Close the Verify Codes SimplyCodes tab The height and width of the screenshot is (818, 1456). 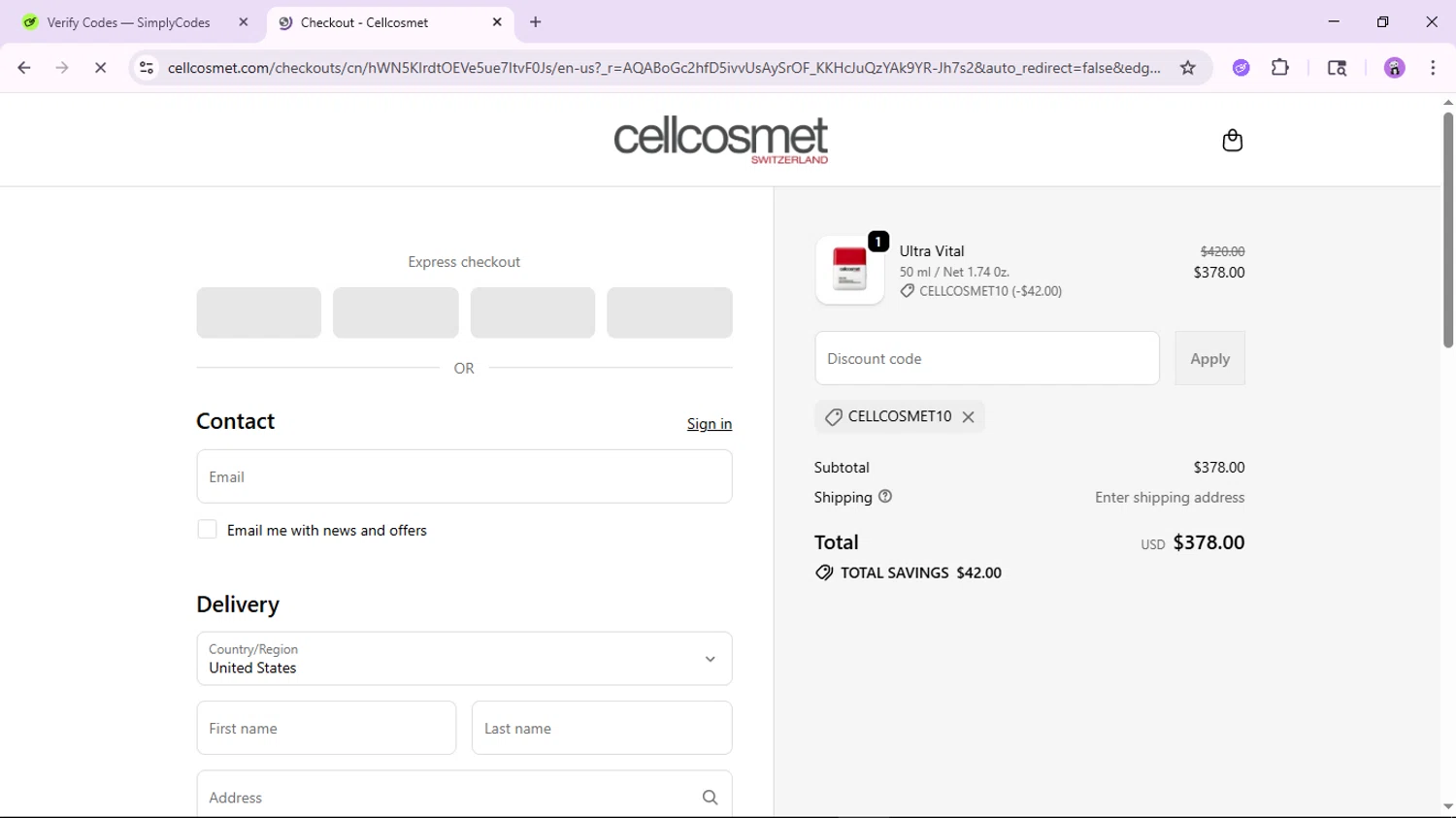tap(244, 22)
